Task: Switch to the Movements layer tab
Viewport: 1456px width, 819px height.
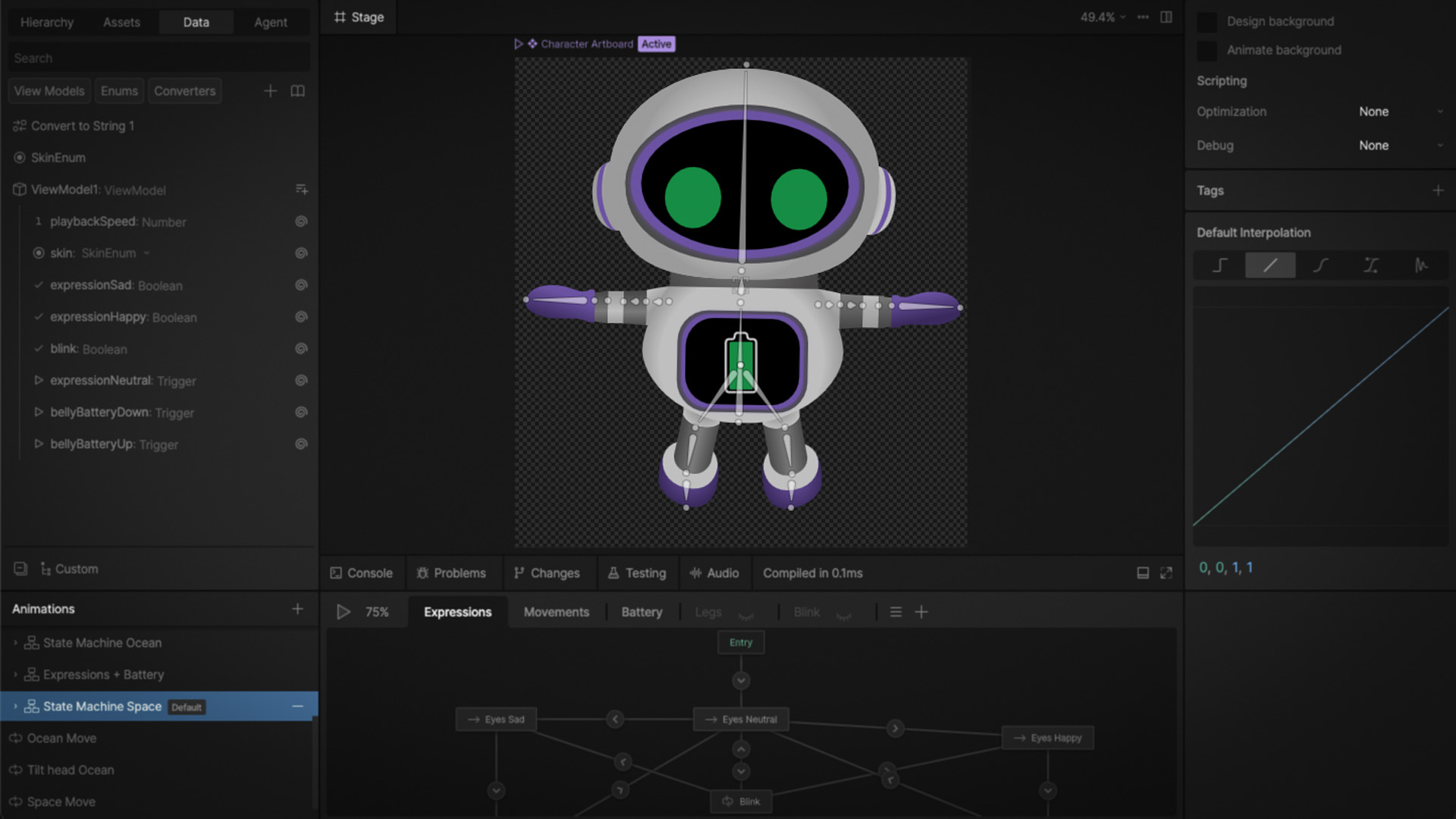Action: [x=556, y=612]
